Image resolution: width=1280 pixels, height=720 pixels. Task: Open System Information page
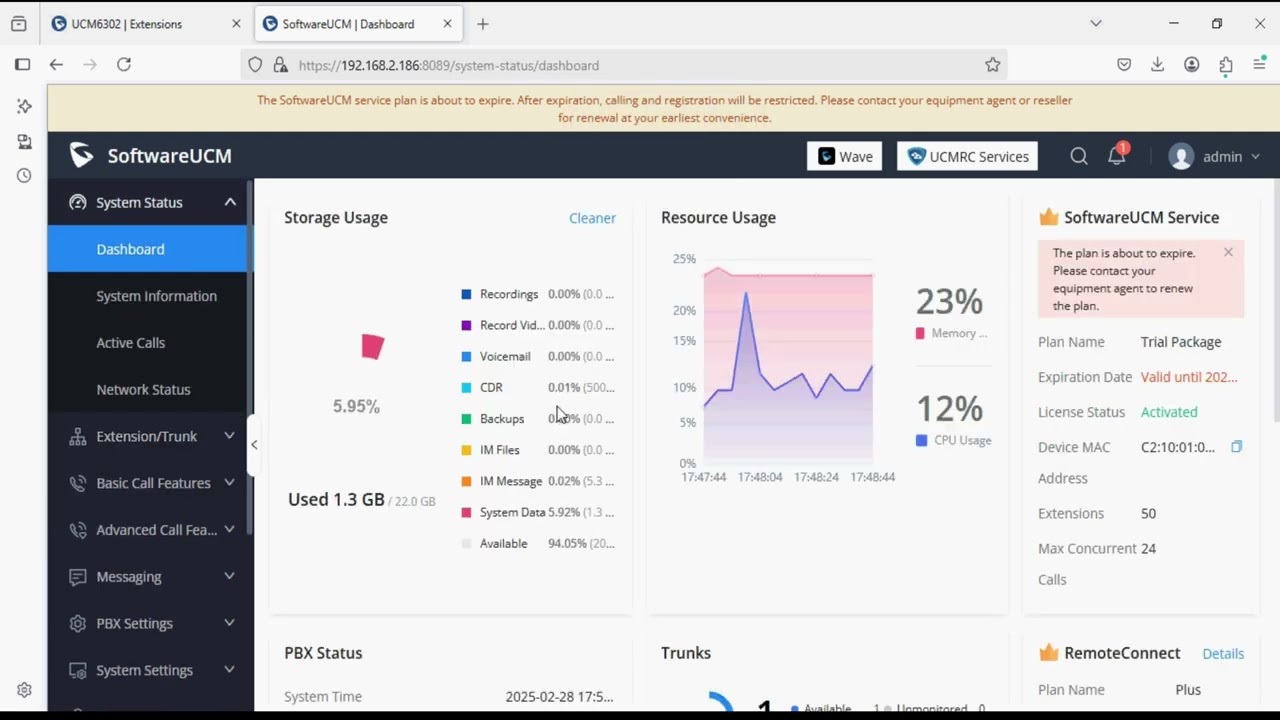pyautogui.click(x=150, y=296)
